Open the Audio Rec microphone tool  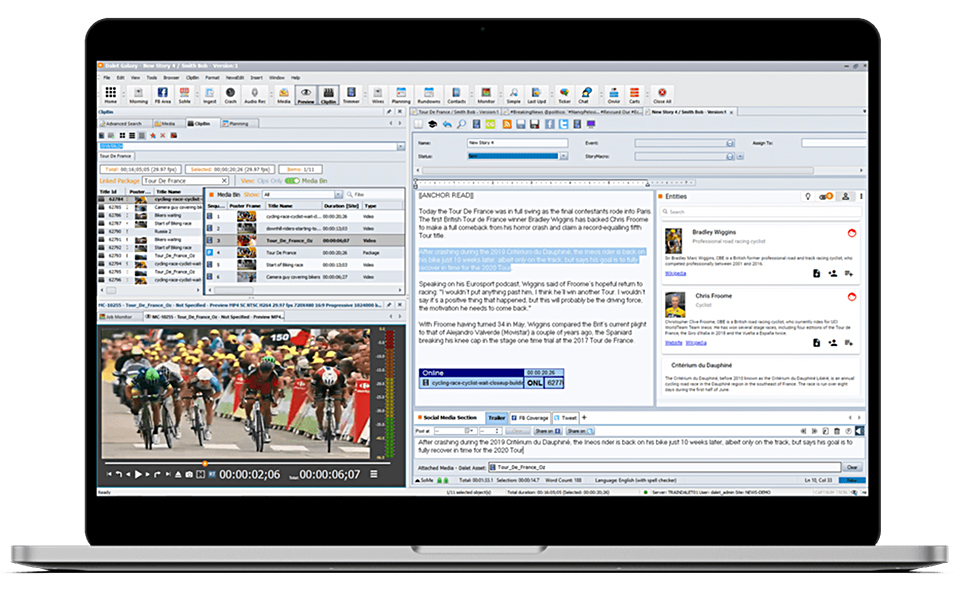(x=254, y=95)
